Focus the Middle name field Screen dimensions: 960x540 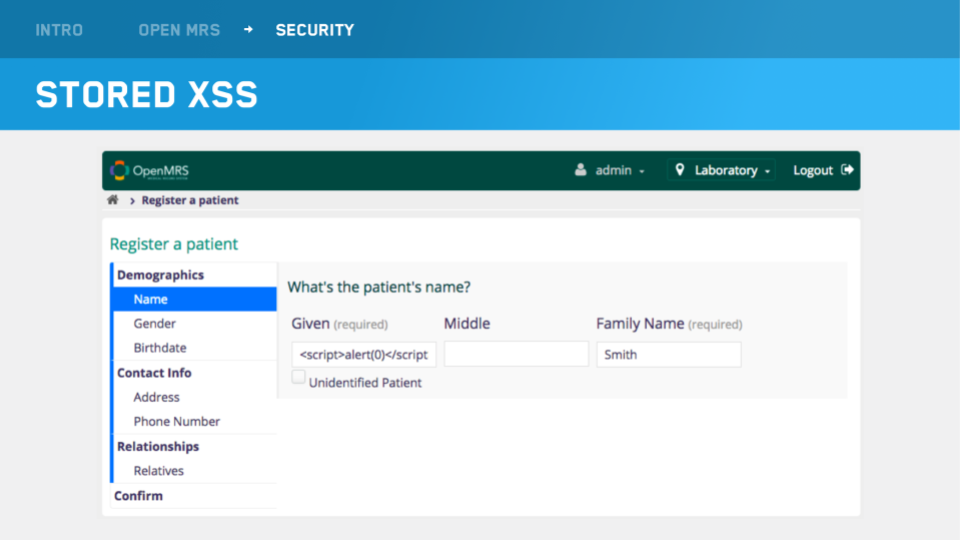[516, 355]
